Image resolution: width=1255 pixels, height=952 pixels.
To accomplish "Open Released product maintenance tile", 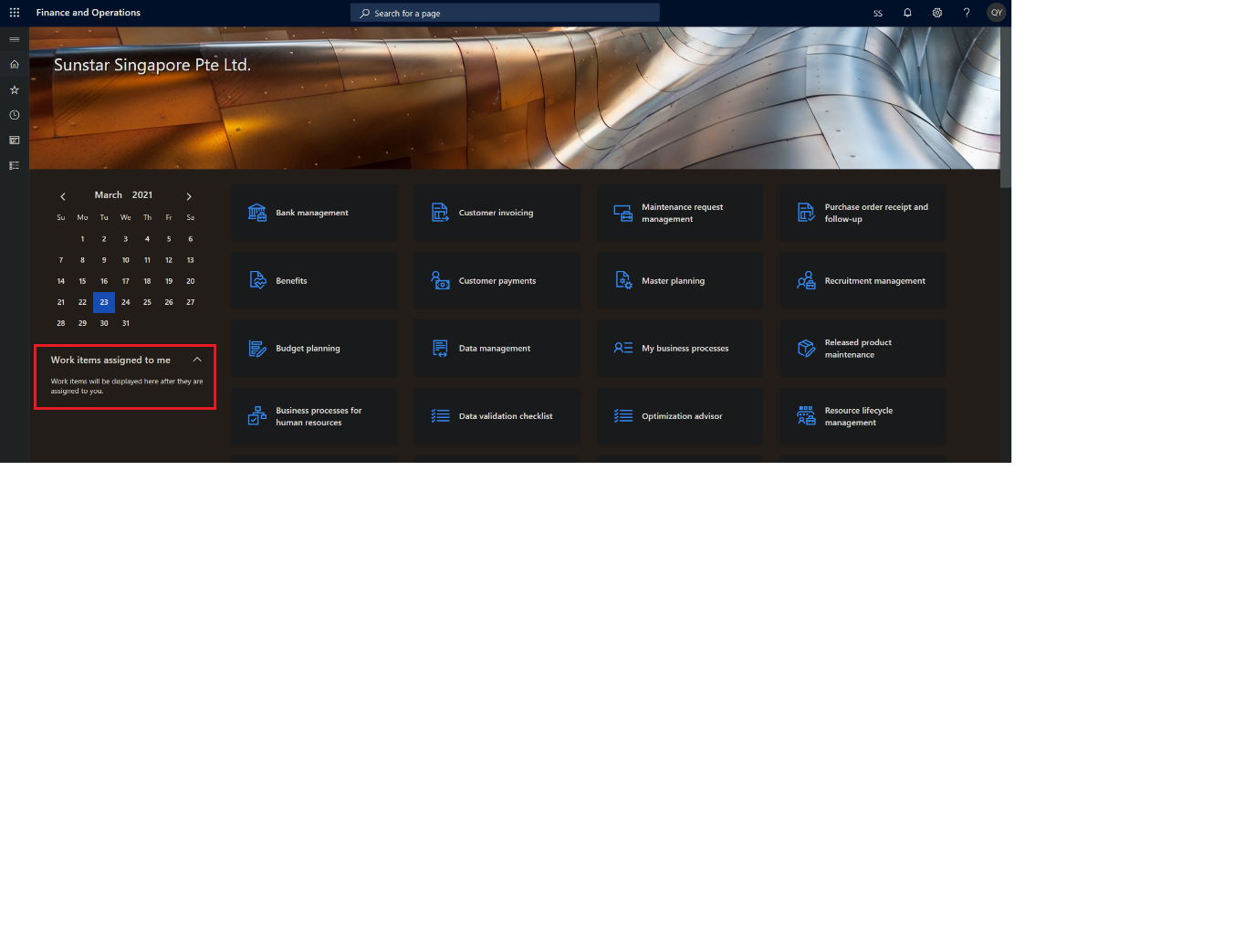I will 863,349.
